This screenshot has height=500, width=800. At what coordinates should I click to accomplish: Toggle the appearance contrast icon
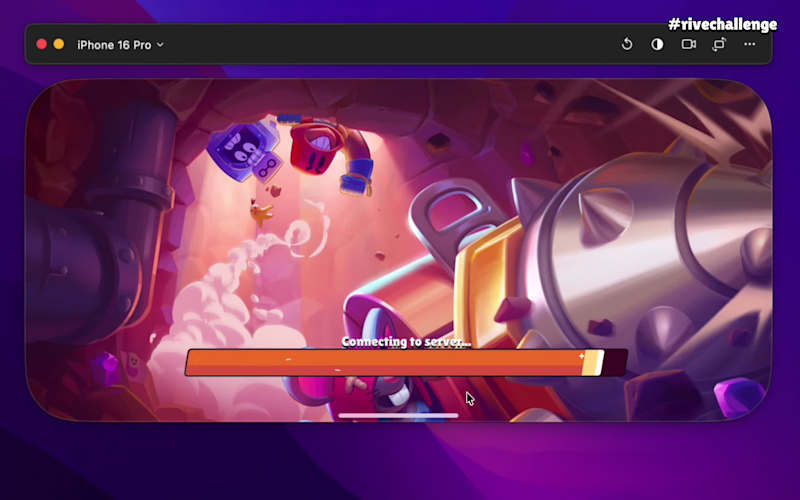pos(657,44)
